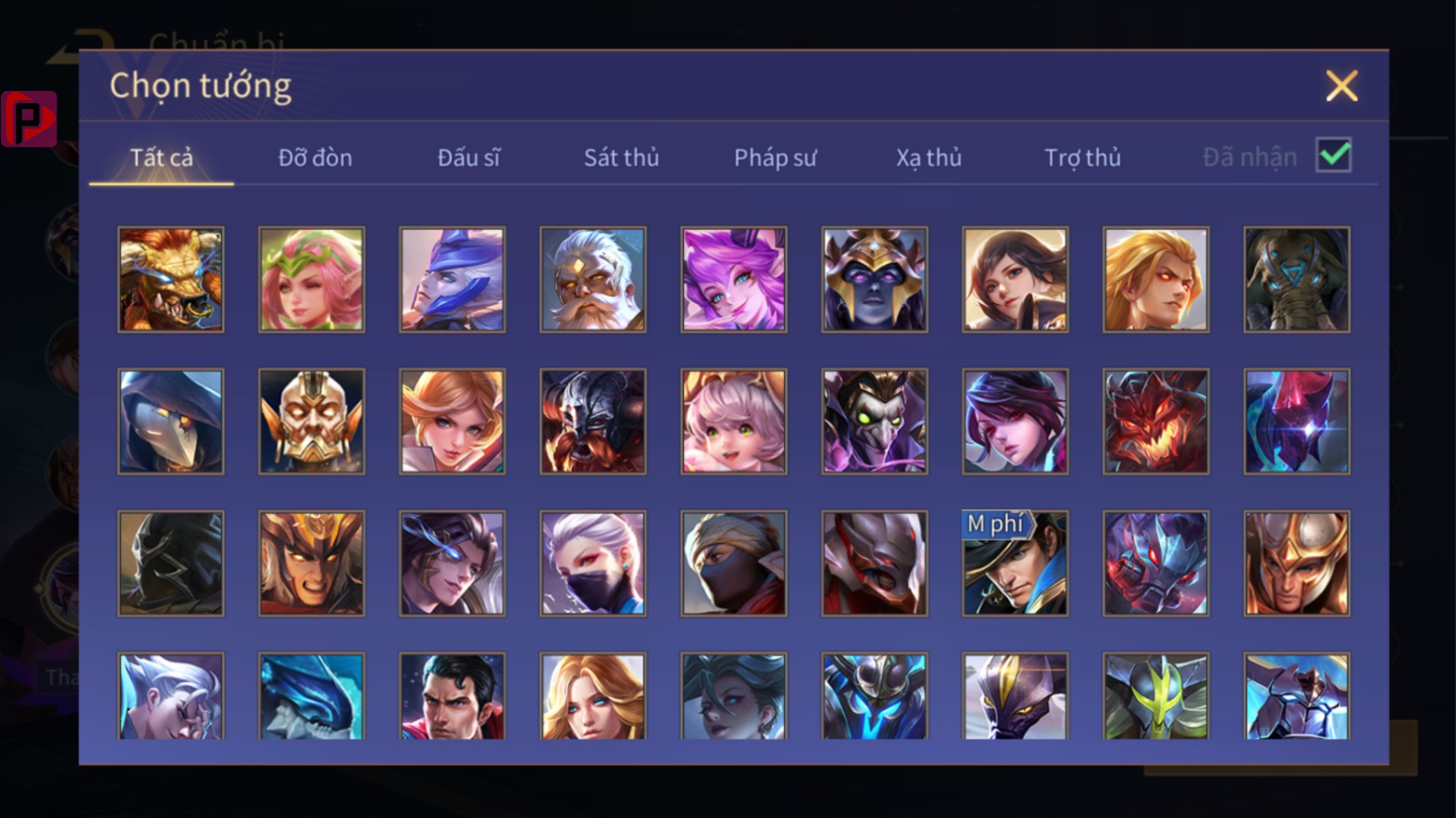The height and width of the screenshot is (818, 1456).
Task: Choose the hooded plague-mask hero portrait
Action: [171, 422]
